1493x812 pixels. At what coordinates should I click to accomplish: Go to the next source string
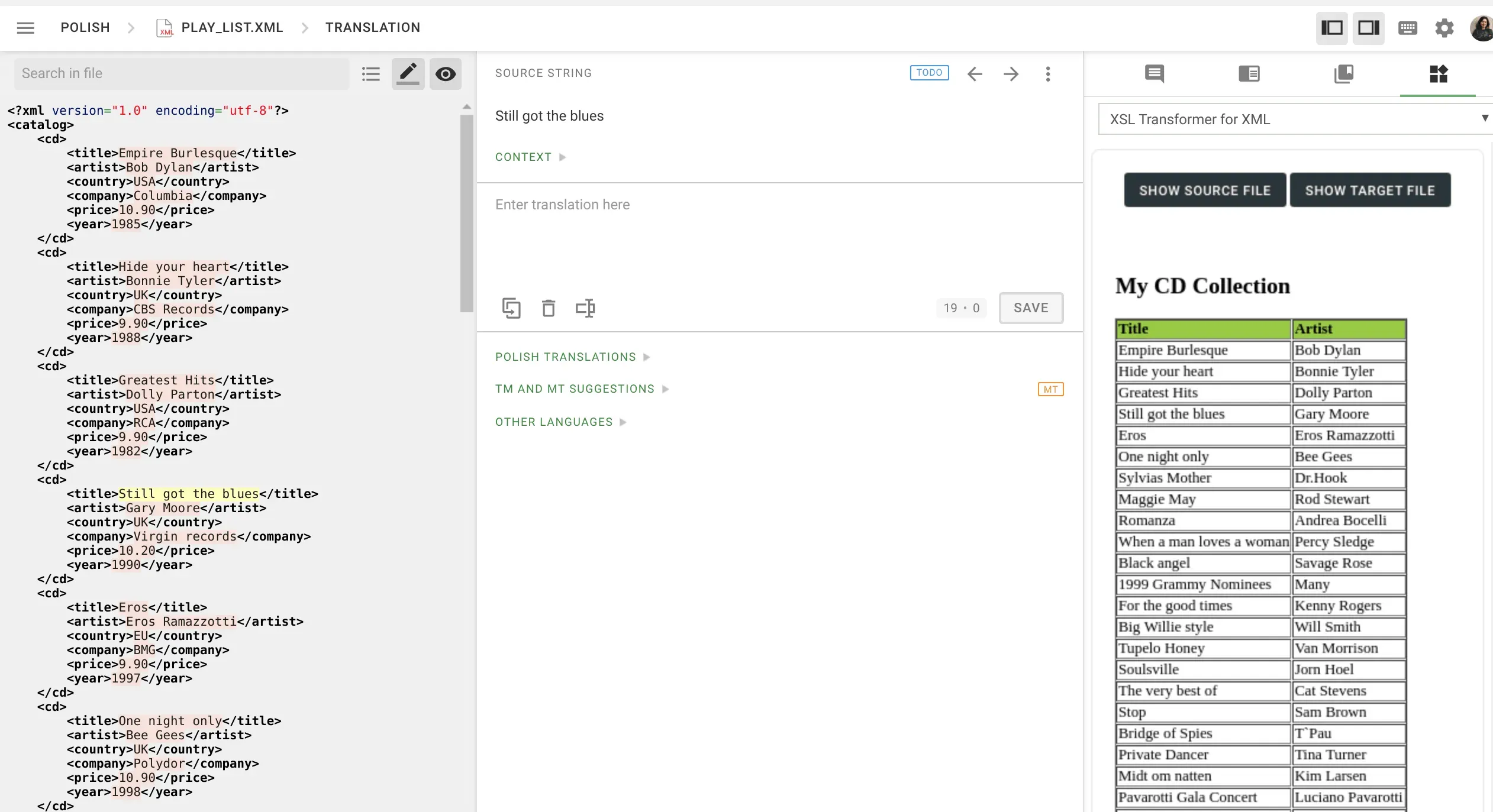click(1011, 73)
